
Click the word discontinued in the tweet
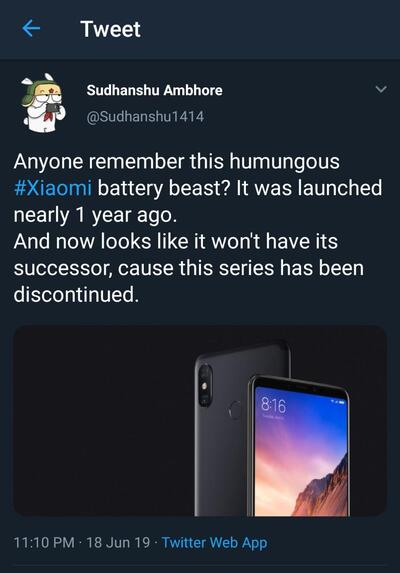point(76,294)
